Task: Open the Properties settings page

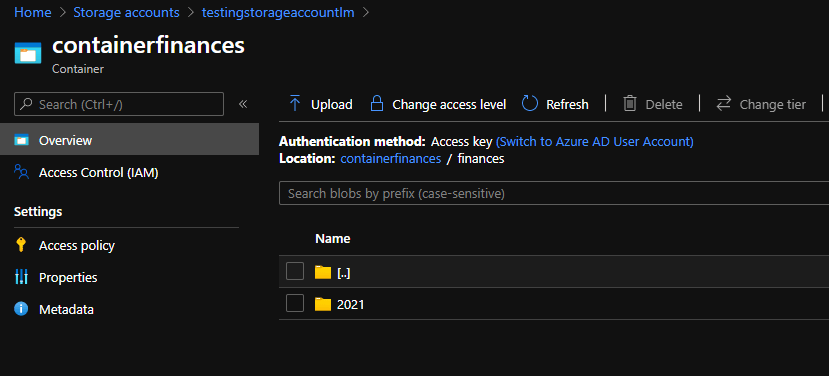Action: 68,277
